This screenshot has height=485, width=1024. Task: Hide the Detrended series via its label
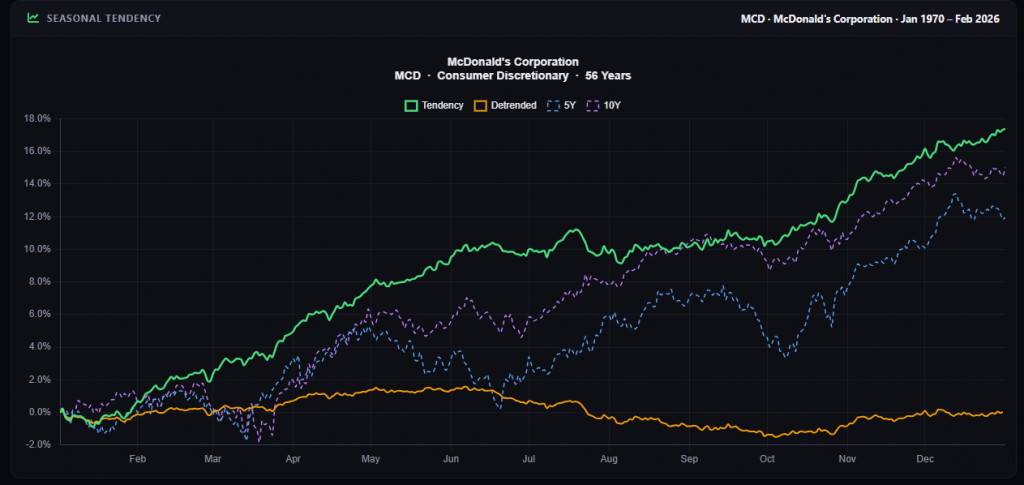[x=515, y=105]
